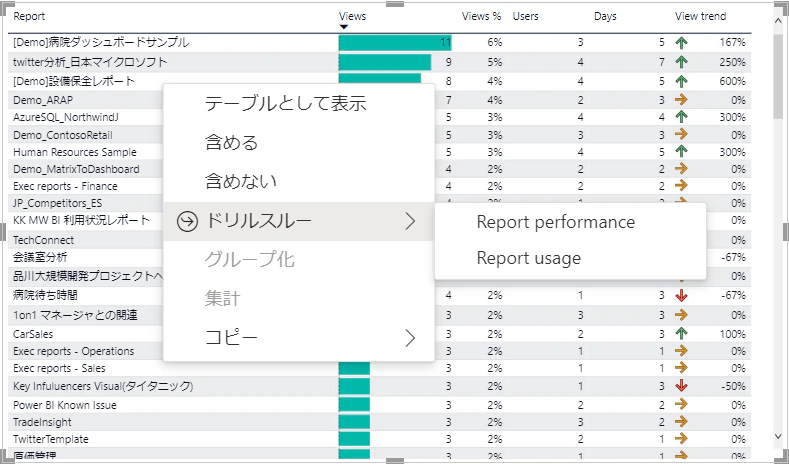
Task: Select 病院待ち時間 report name
Action: coord(45,295)
